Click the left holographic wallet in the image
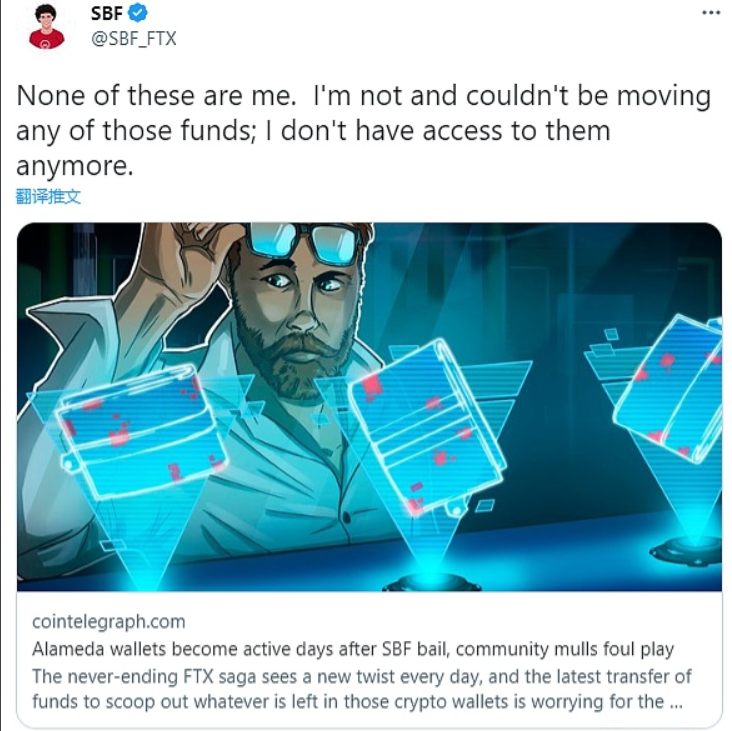This screenshot has width=732, height=731. coord(140,432)
